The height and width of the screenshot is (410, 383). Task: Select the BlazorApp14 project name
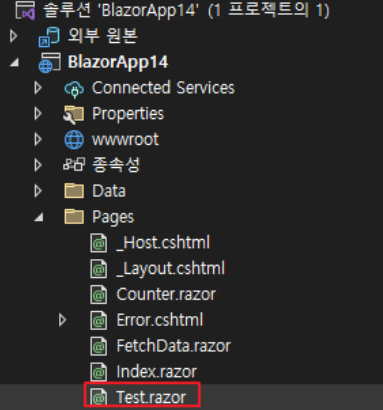118,62
